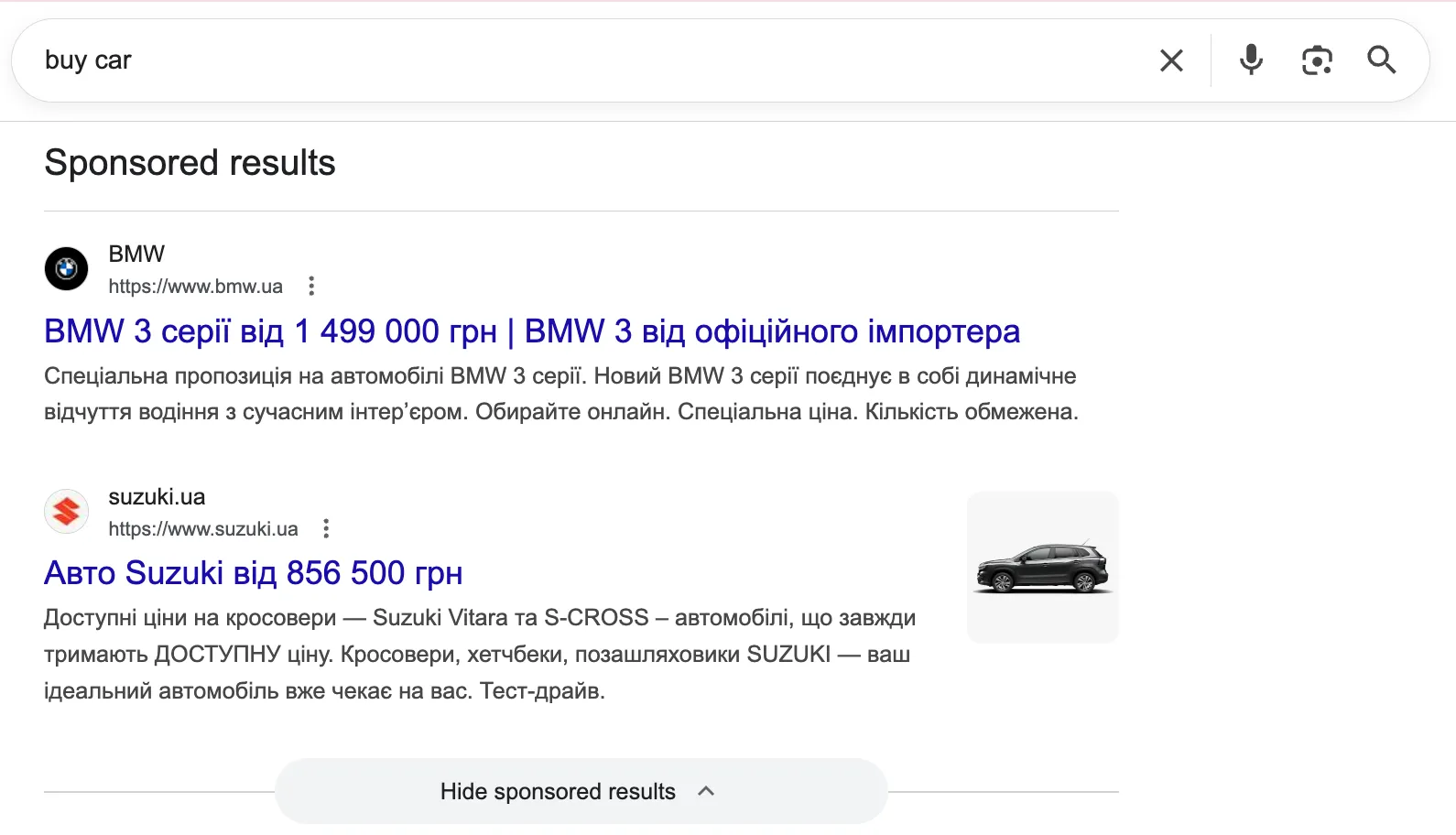Screen dimensions: 1456x835
Task: Open the Авто Suzuki від 856 500 грн link
Action: coord(253,573)
